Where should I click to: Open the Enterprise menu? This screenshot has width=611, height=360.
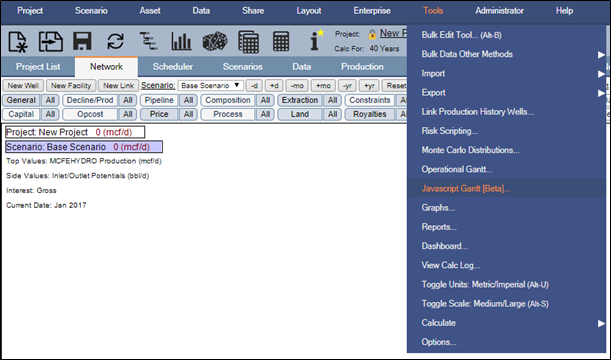372,11
